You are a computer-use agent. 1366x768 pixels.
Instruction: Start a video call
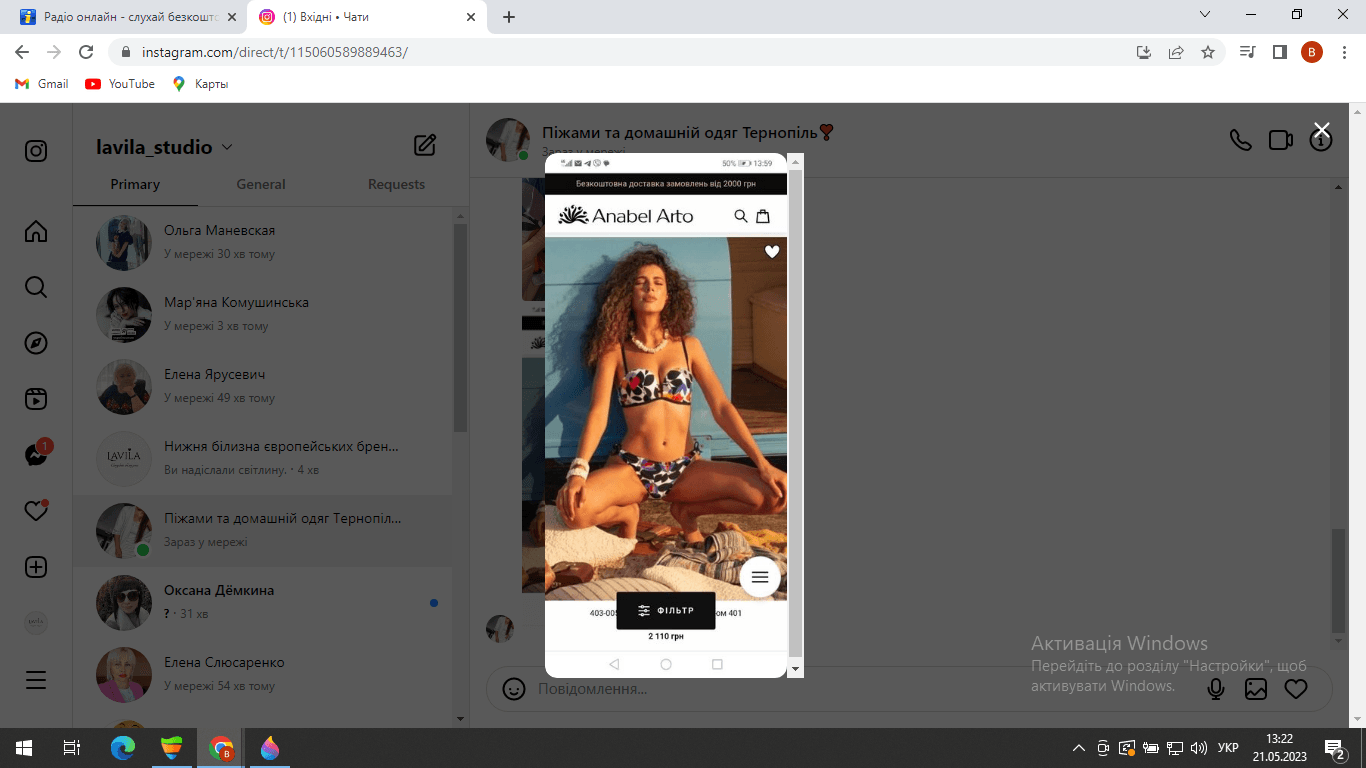tap(1281, 140)
